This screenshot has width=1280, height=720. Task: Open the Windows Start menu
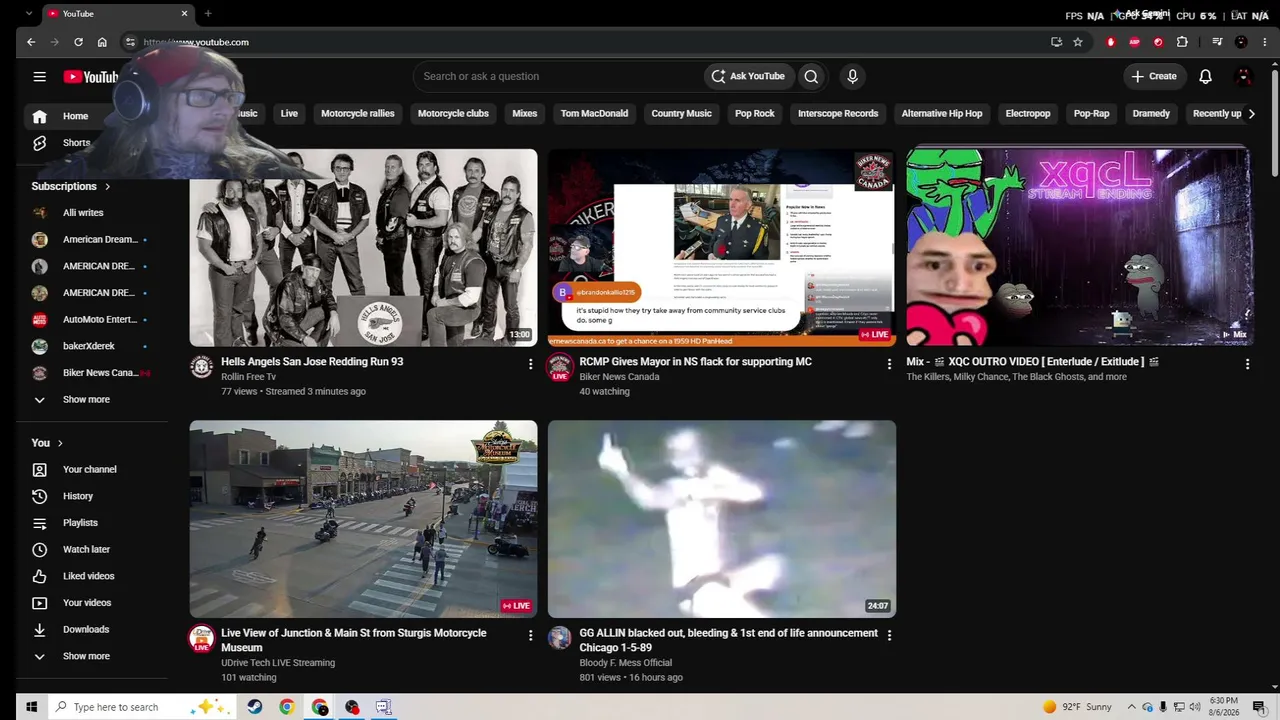[31, 707]
